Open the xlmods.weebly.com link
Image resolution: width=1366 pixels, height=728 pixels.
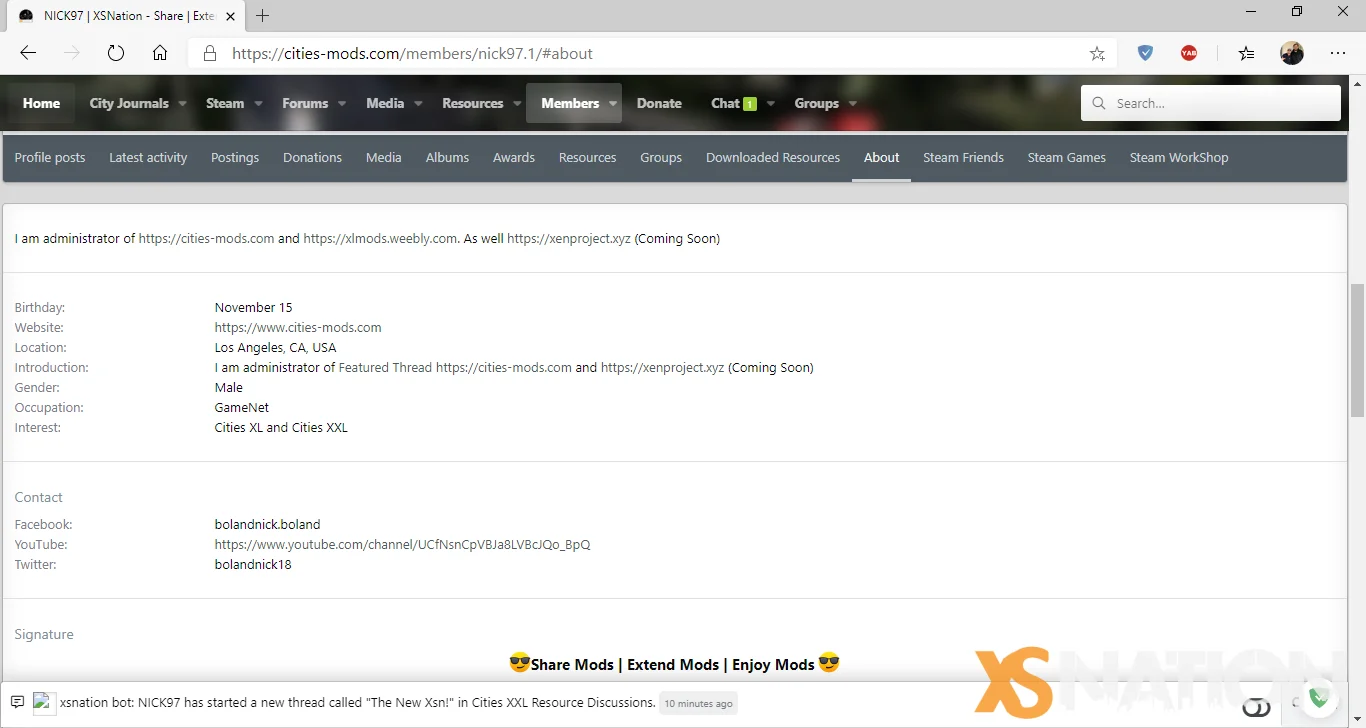click(380, 239)
